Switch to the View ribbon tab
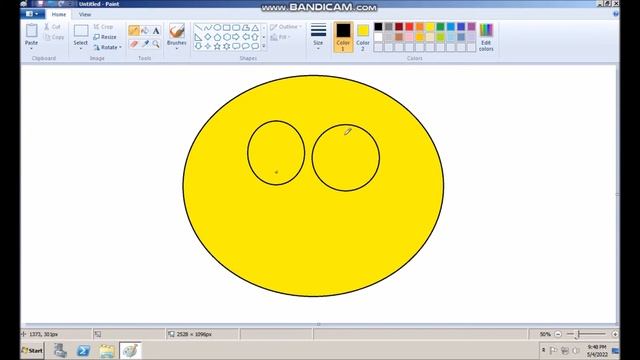This screenshot has height=360, width=640. tap(84, 14)
